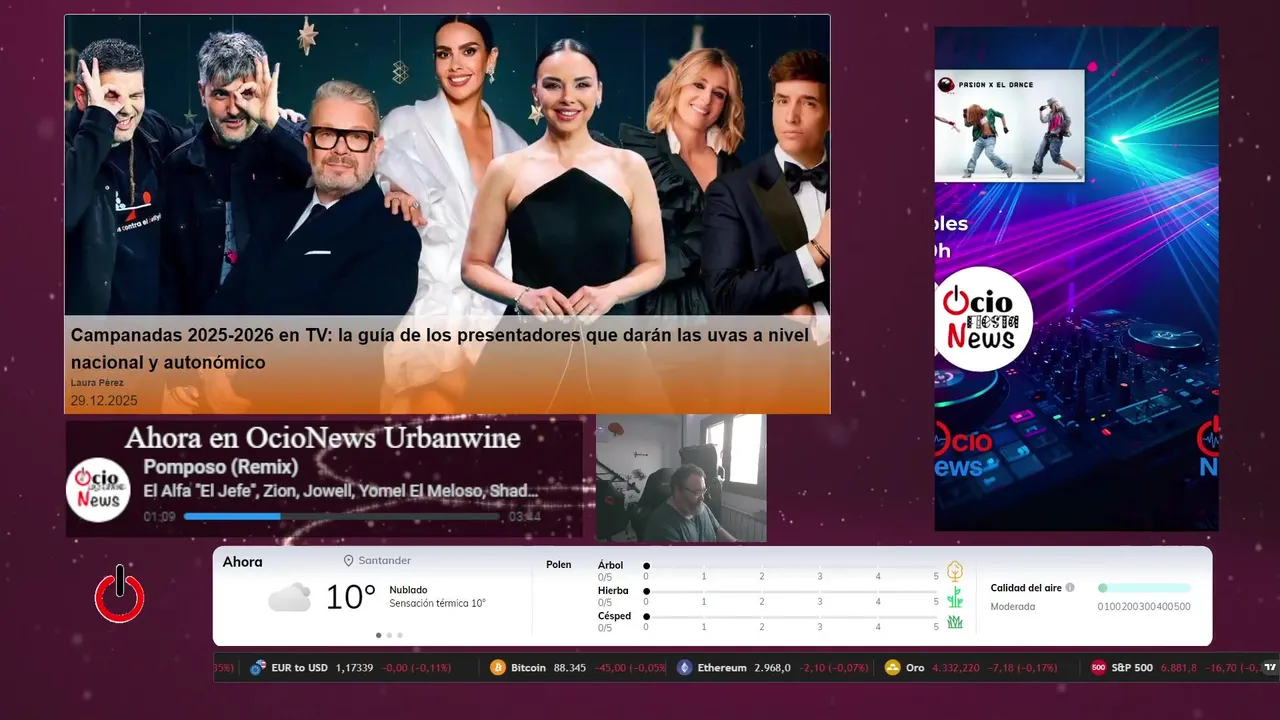
Task: Click the Oro ticker label
Action: tap(915, 668)
